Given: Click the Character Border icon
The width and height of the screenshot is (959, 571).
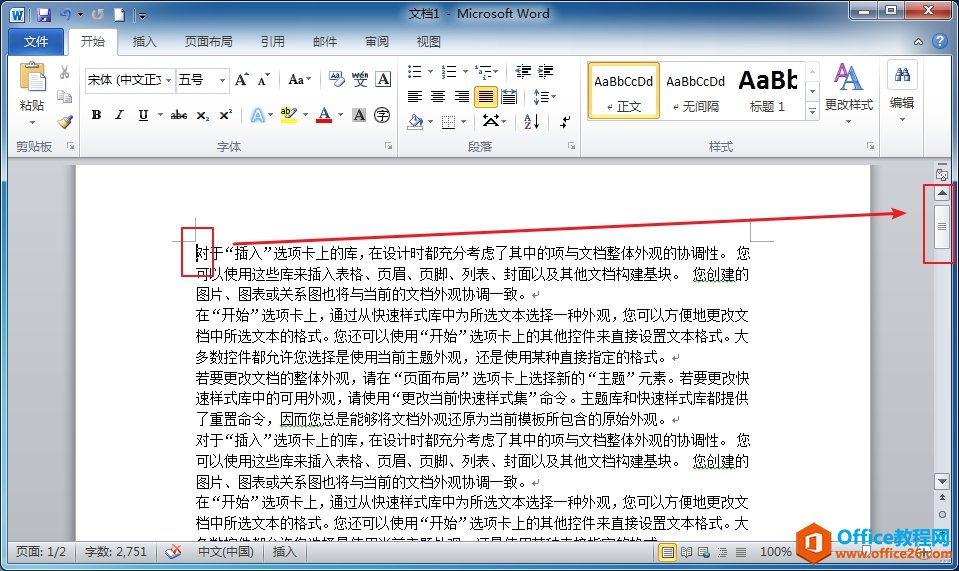Looking at the screenshot, I should [x=383, y=79].
